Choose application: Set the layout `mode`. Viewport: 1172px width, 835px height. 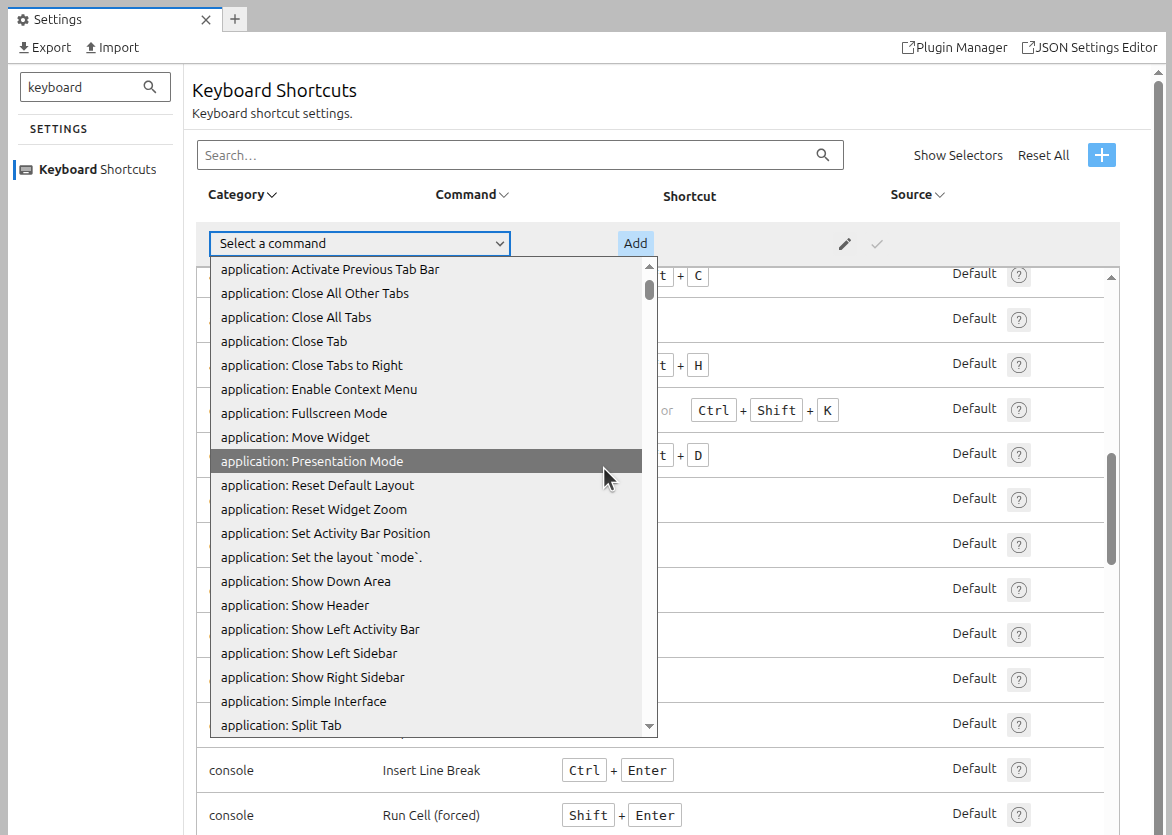426,557
